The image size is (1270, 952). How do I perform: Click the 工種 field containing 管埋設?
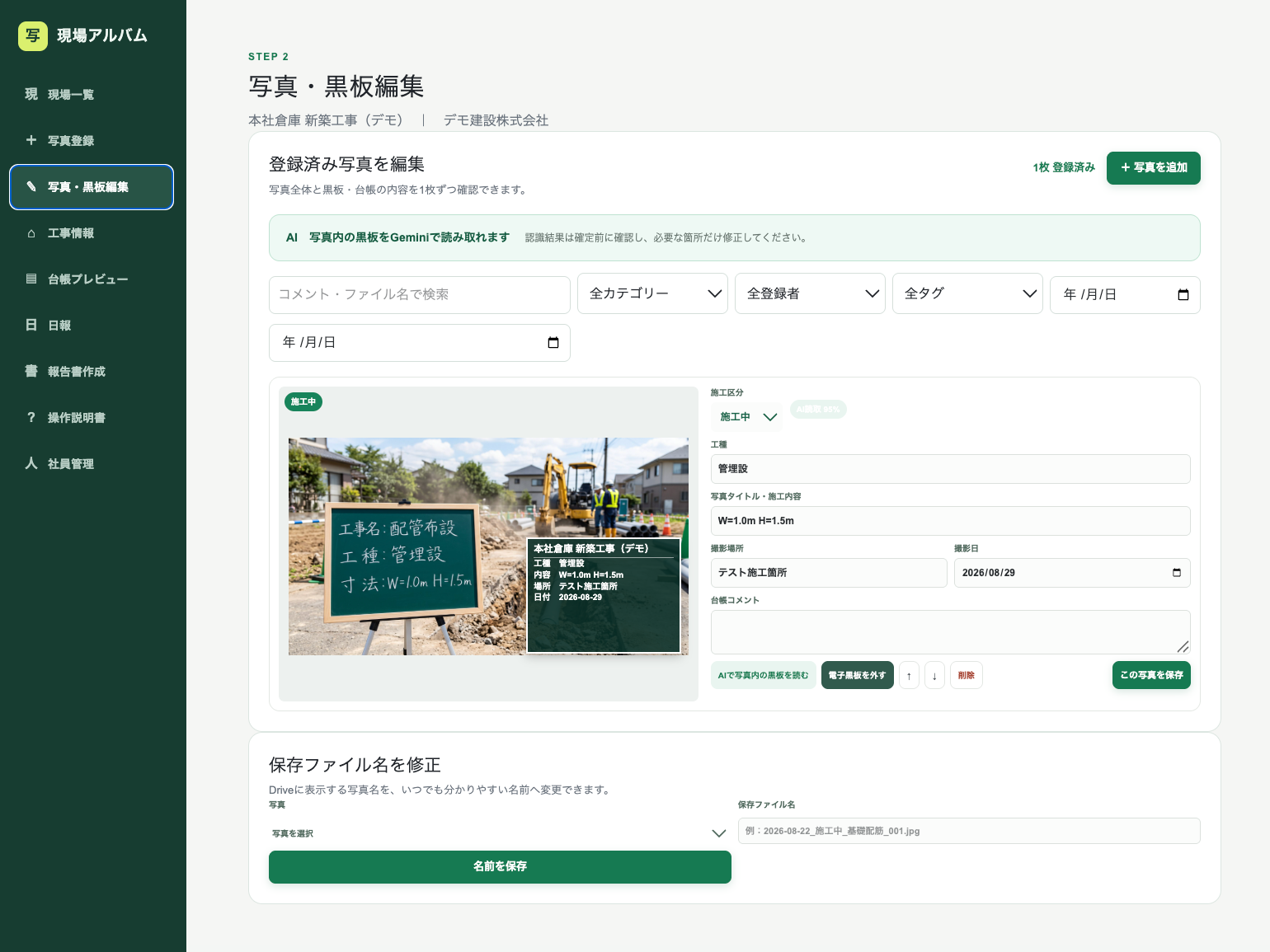(950, 469)
